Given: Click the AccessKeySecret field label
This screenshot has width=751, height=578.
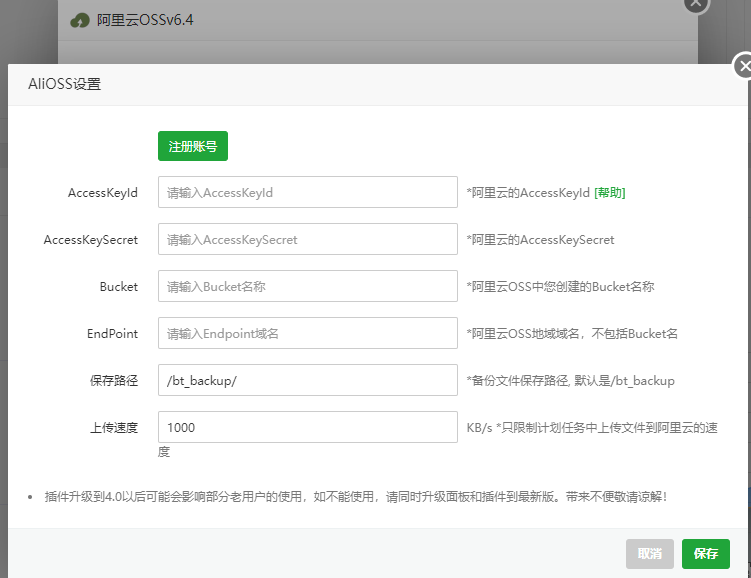Looking at the screenshot, I should pos(91,239).
